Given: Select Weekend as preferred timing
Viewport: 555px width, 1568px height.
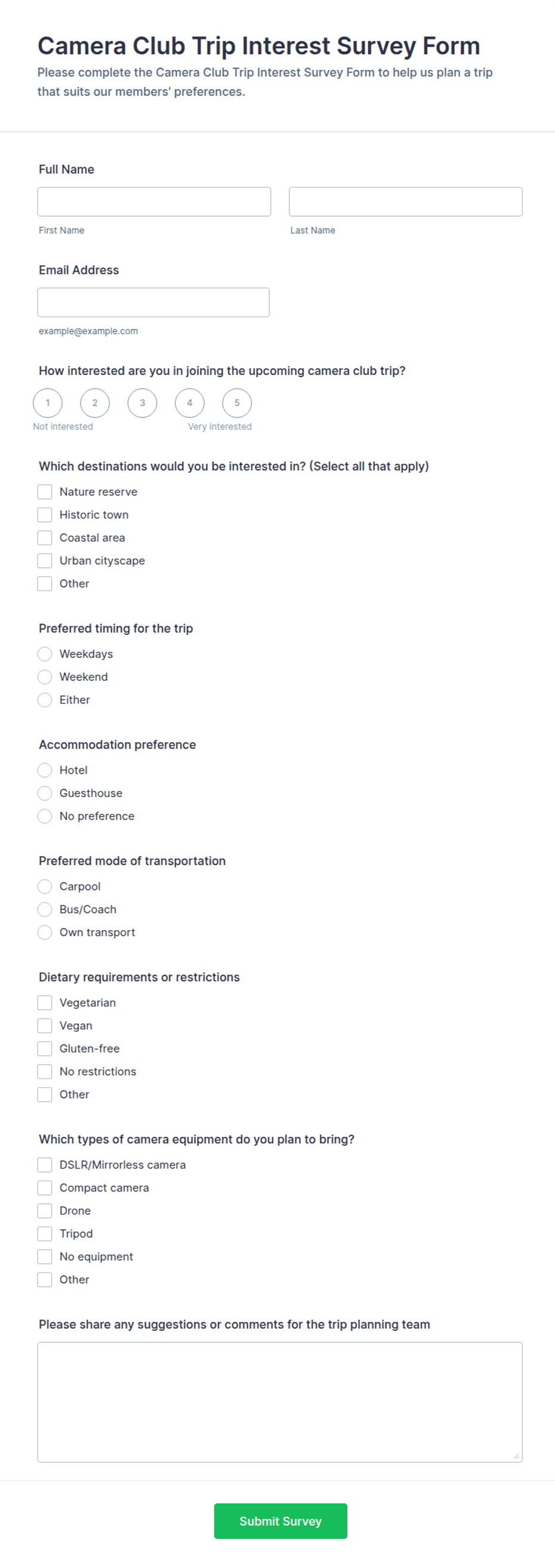Looking at the screenshot, I should point(44,677).
